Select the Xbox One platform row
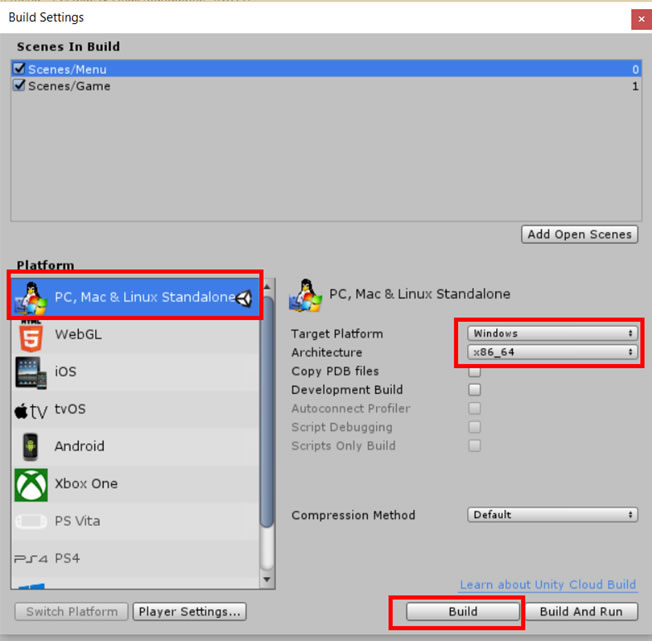 (136, 484)
